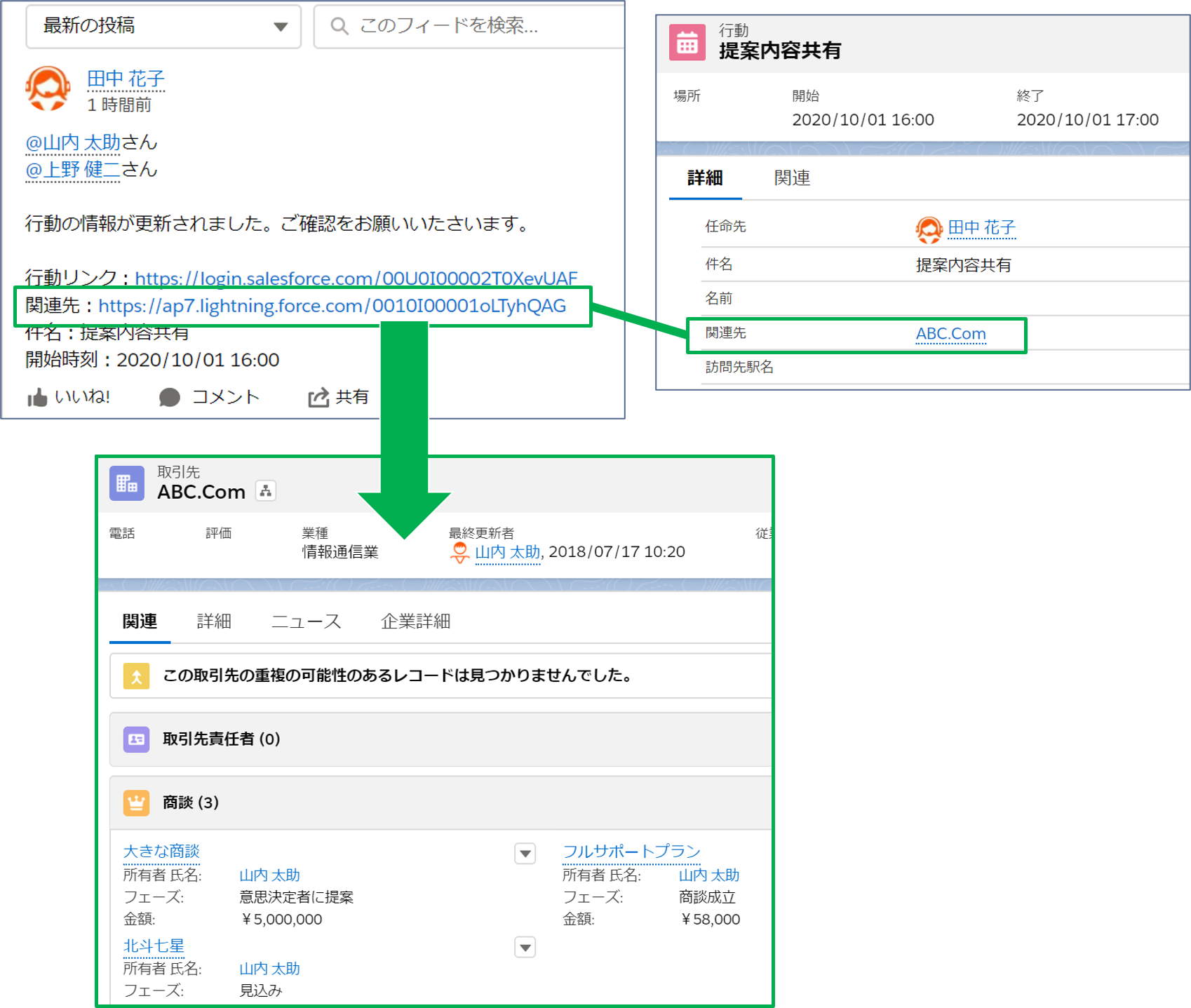Open the @山内 太助 mention link
Screen dimensions: 1191x1008
pyautogui.click(x=73, y=142)
